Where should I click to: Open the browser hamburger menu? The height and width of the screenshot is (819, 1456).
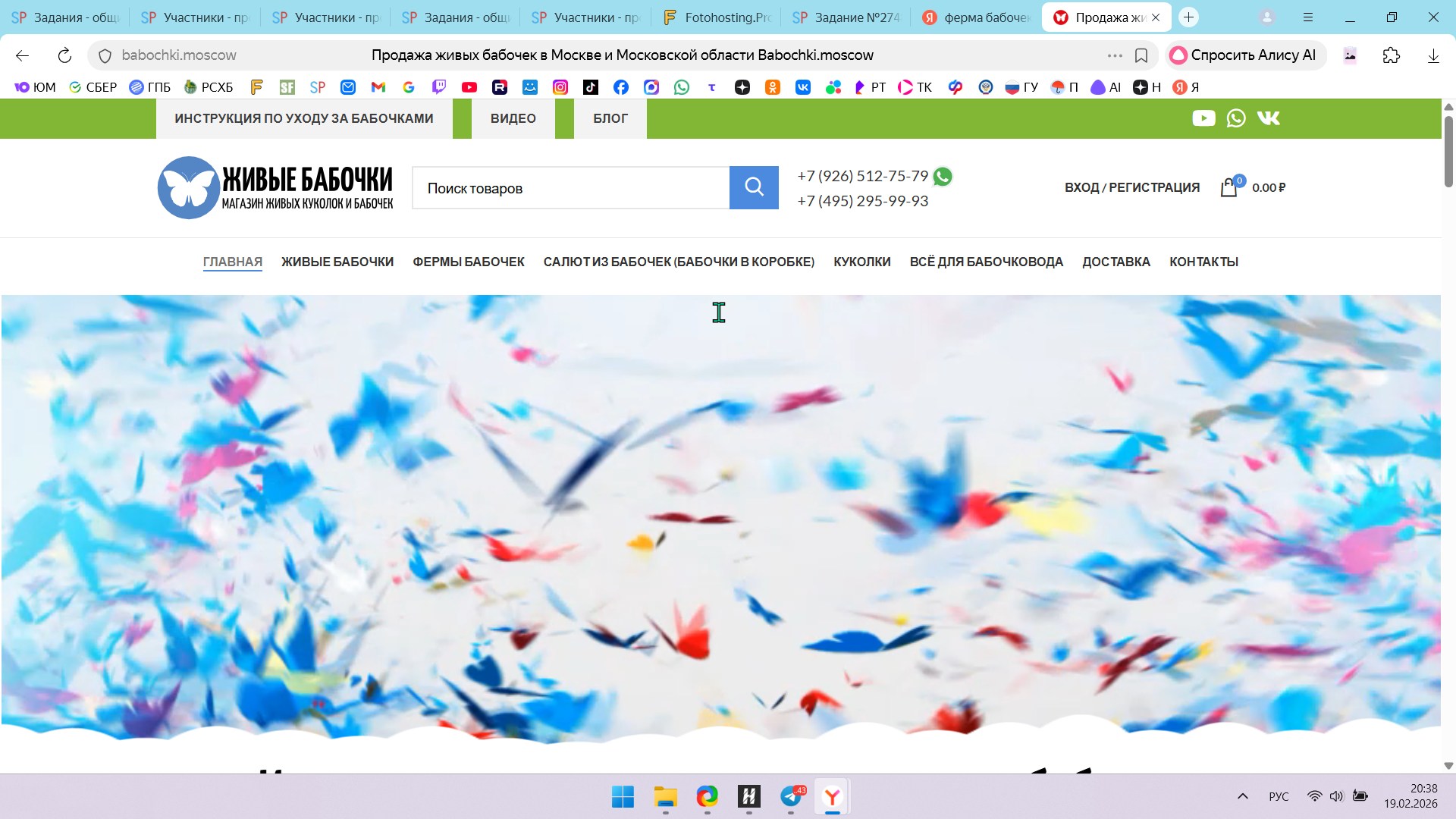click(1308, 17)
